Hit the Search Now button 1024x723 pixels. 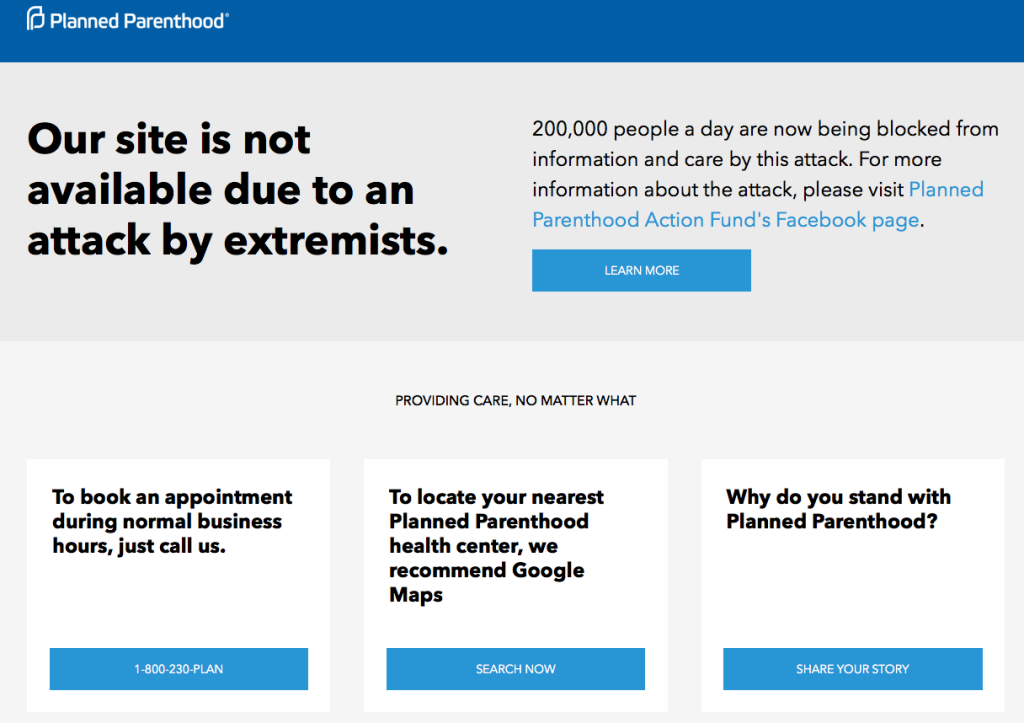[515, 669]
